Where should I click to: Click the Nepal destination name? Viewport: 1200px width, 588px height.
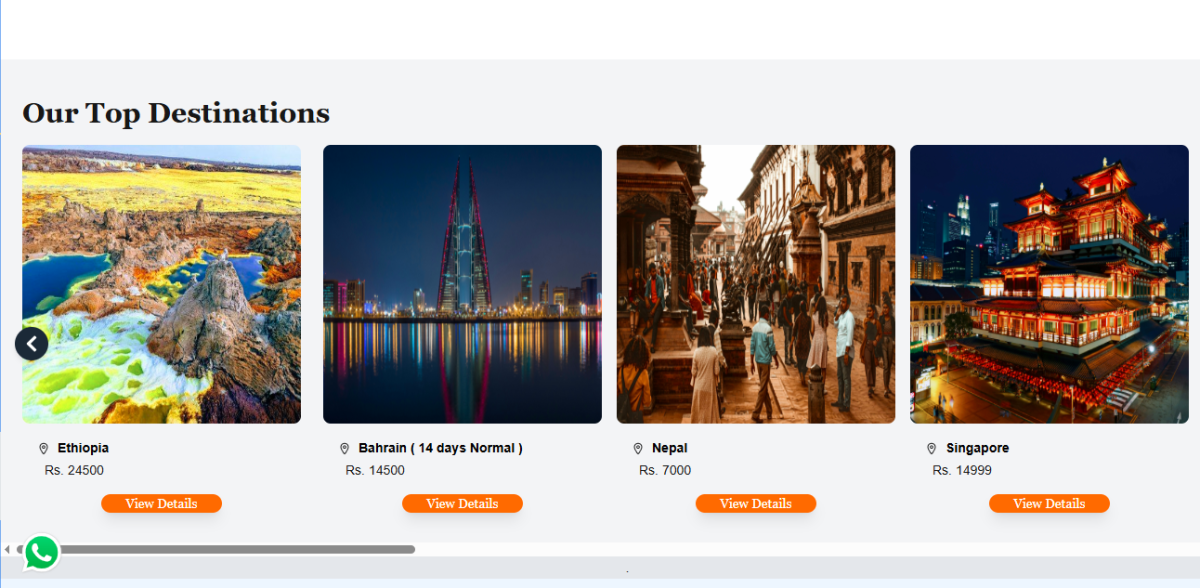(x=670, y=448)
